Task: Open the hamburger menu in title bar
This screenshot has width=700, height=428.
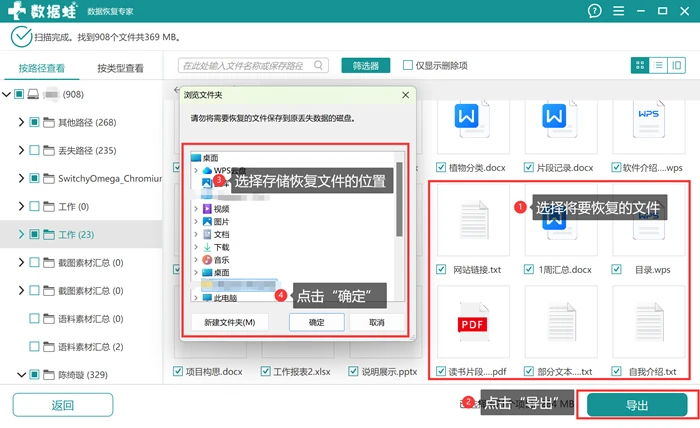Action: [618, 11]
